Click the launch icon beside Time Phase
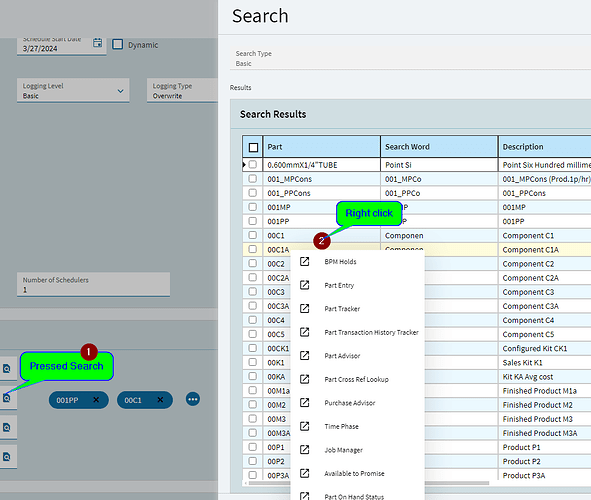This screenshot has width=591, height=500. 305,426
